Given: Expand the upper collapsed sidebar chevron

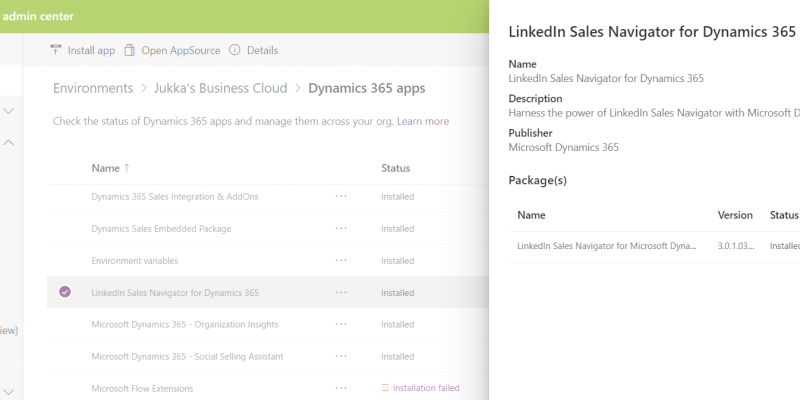Looking at the screenshot, I should coord(9,111).
